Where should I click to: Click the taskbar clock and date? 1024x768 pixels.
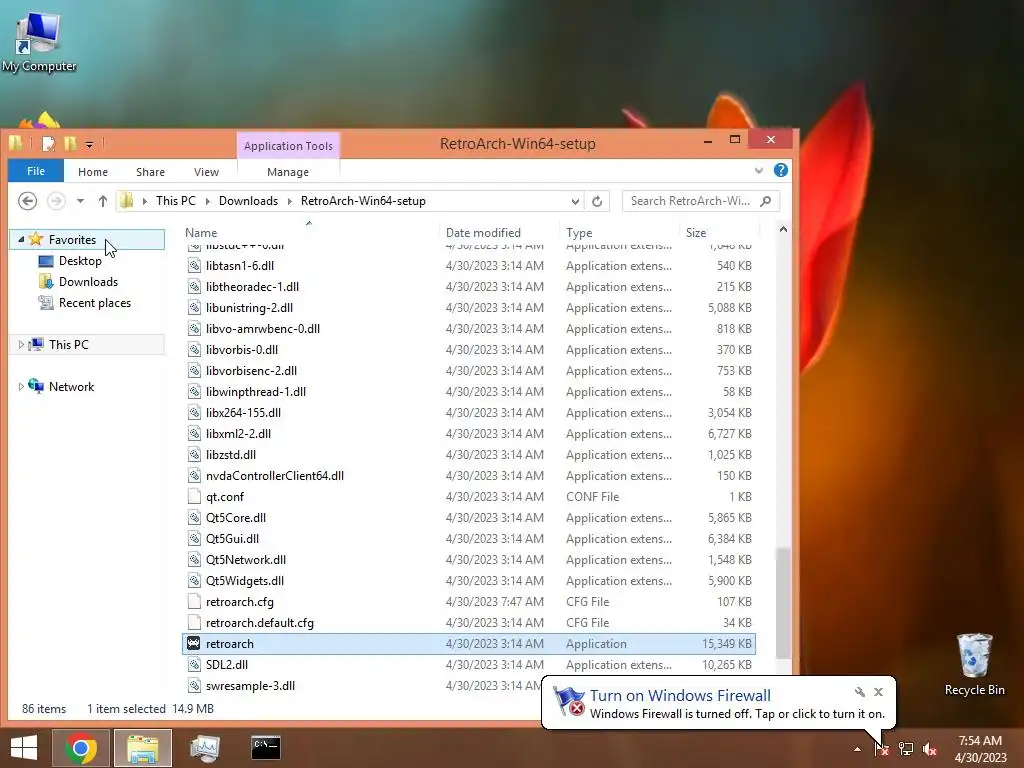click(x=980, y=749)
